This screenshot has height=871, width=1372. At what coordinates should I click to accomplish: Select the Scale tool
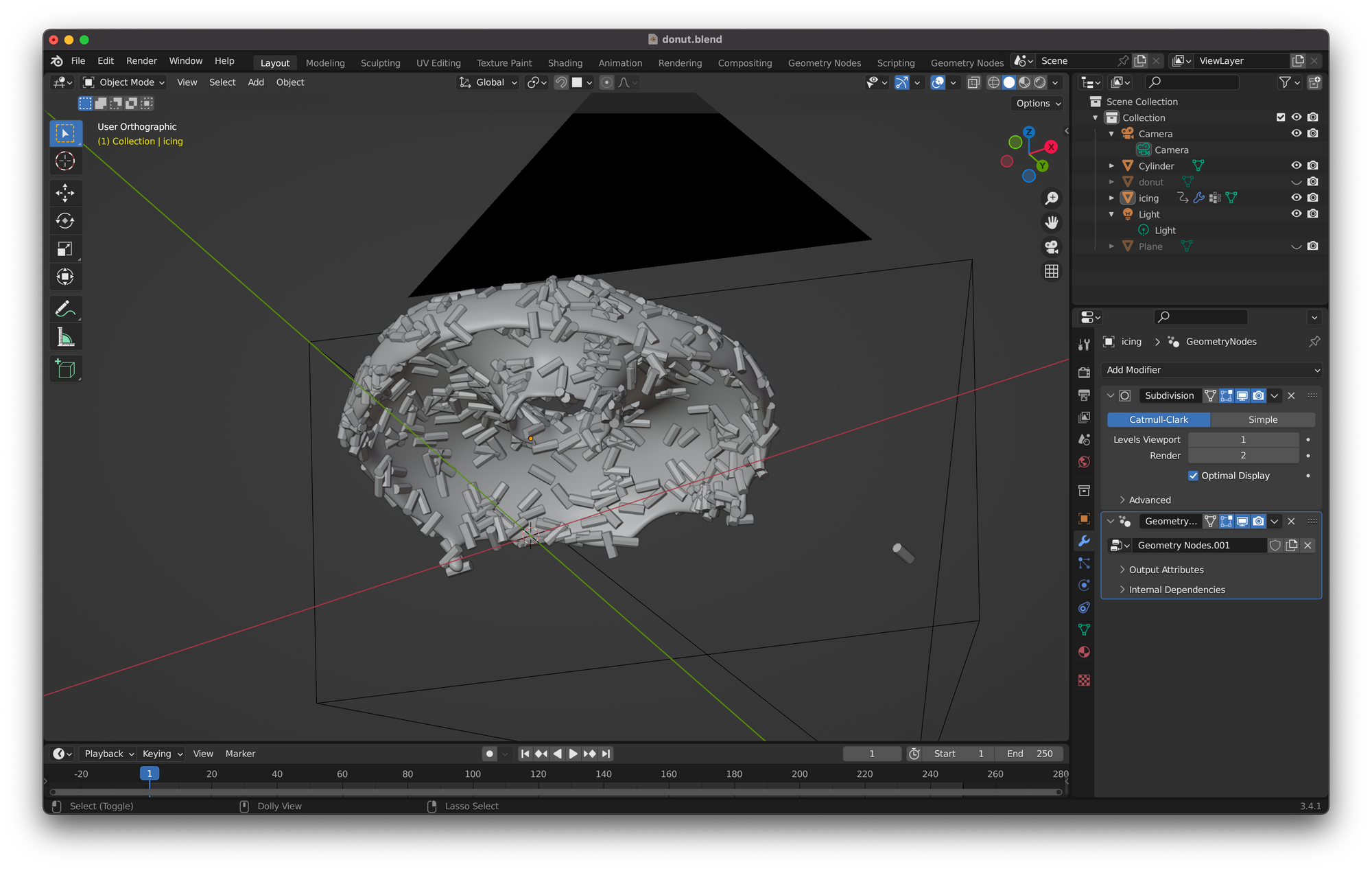(65, 249)
